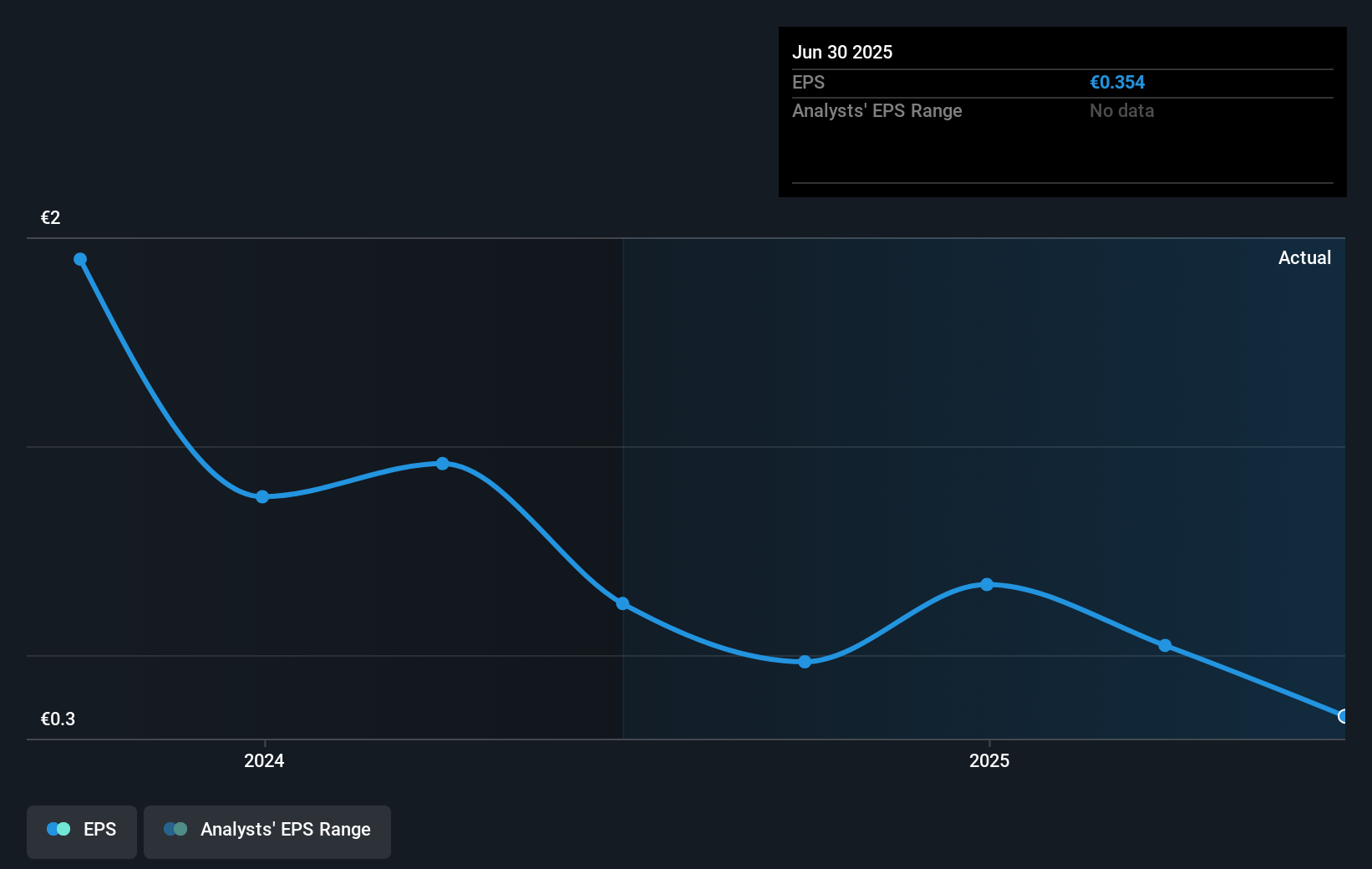Click the blue-teal dots icon beside EPS legend

[58, 829]
